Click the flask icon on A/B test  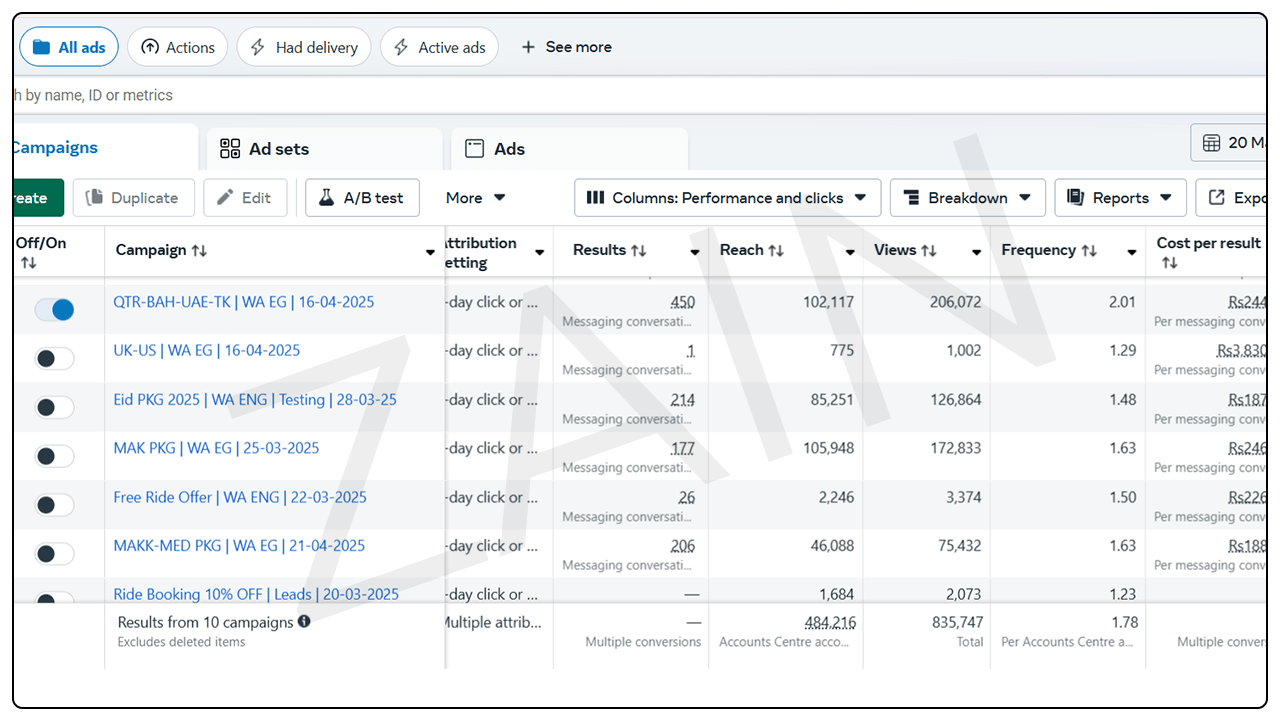tap(326, 198)
